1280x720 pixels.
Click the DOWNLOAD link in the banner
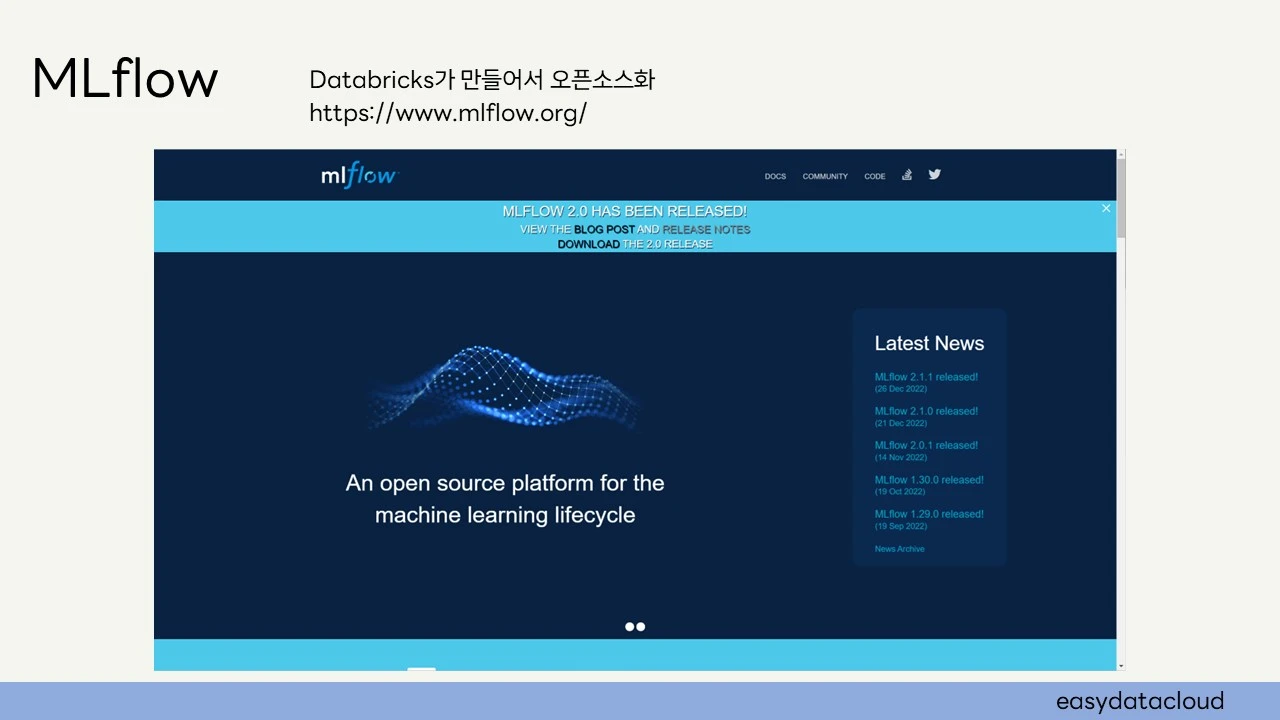click(x=588, y=244)
